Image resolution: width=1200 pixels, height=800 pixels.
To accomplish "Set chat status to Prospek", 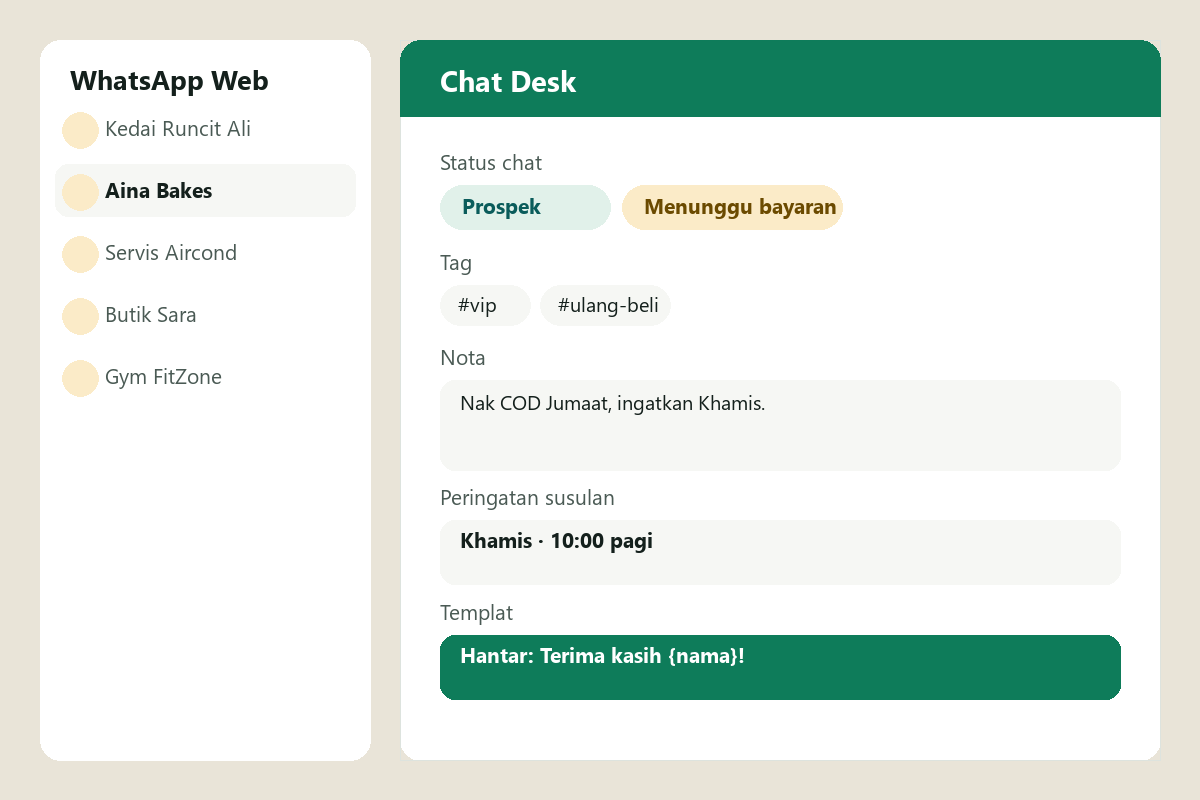I will 525,207.
